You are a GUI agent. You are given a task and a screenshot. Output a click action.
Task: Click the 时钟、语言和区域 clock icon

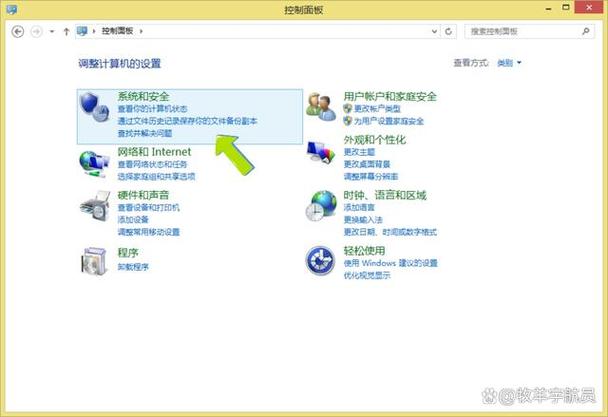coord(321,206)
